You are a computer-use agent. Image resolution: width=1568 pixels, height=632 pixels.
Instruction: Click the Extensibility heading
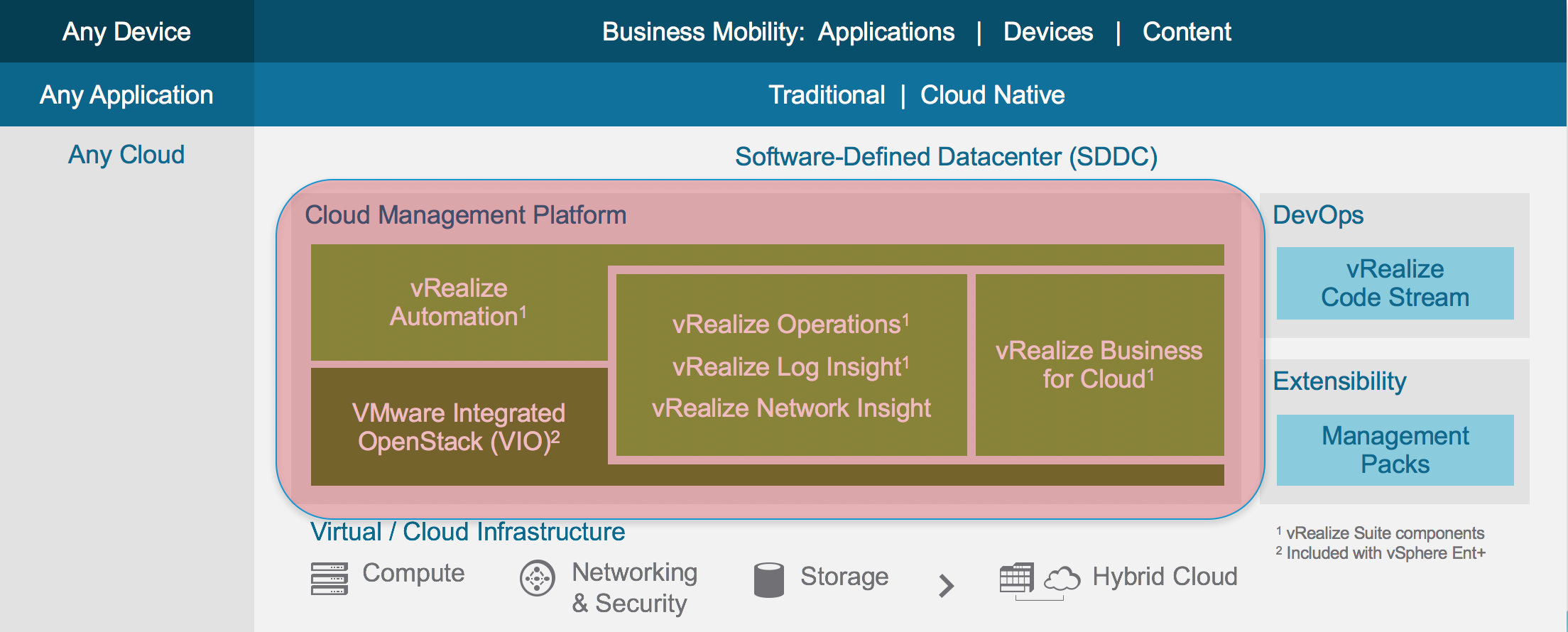point(1339,381)
